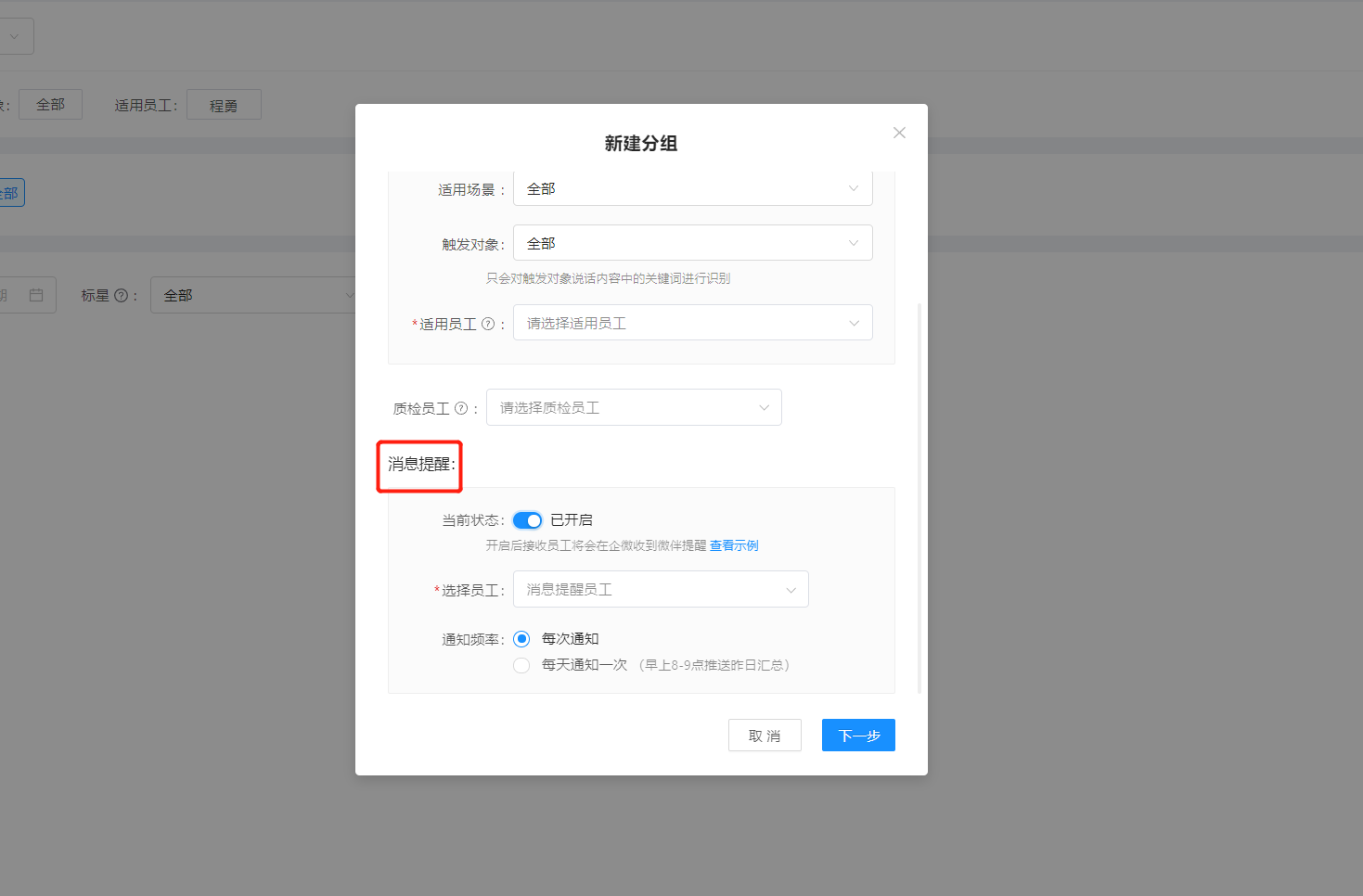Open the 请选择适用员工 dropdown
1363x896 pixels.
coord(692,323)
